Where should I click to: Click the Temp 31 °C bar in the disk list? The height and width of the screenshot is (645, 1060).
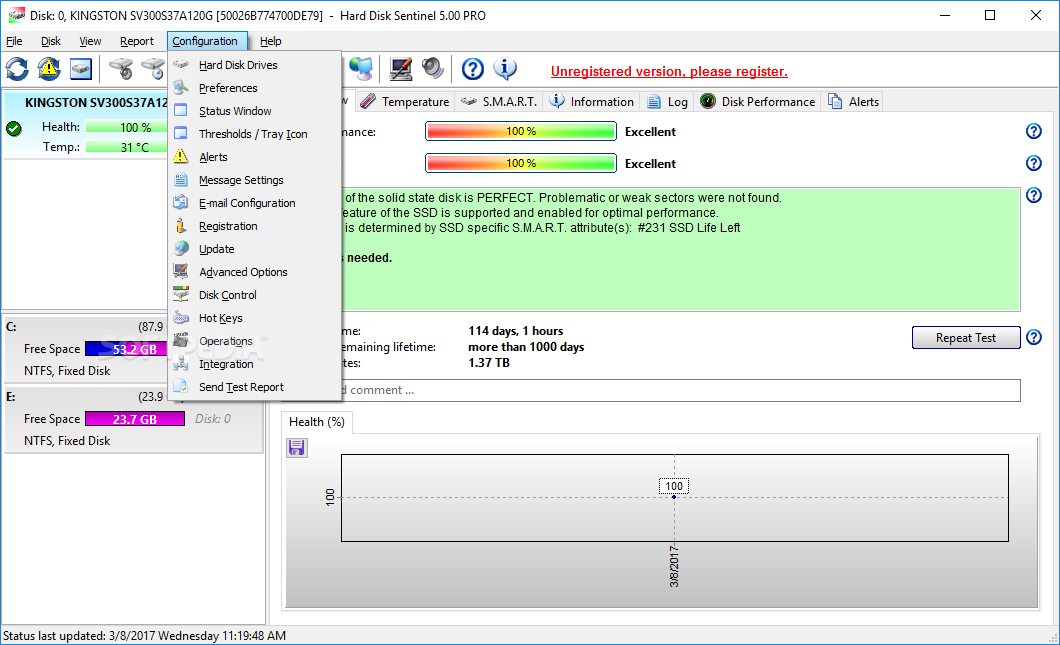point(127,147)
